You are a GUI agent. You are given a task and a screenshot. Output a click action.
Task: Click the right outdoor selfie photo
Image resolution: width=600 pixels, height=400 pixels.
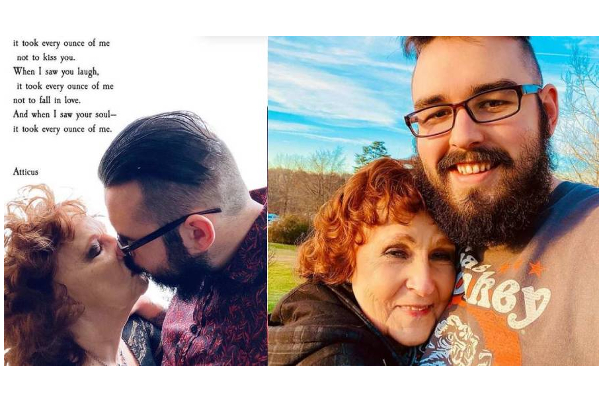point(434,201)
